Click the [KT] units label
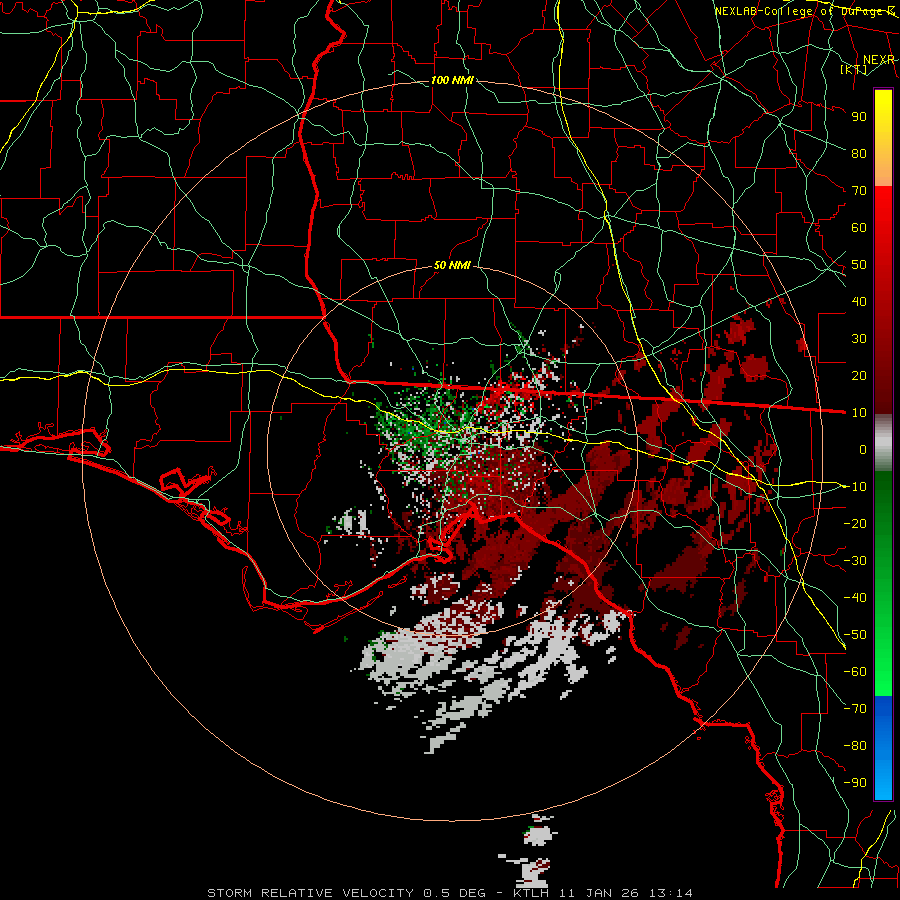The width and height of the screenshot is (900, 900). pyautogui.click(x=854, y=69)
